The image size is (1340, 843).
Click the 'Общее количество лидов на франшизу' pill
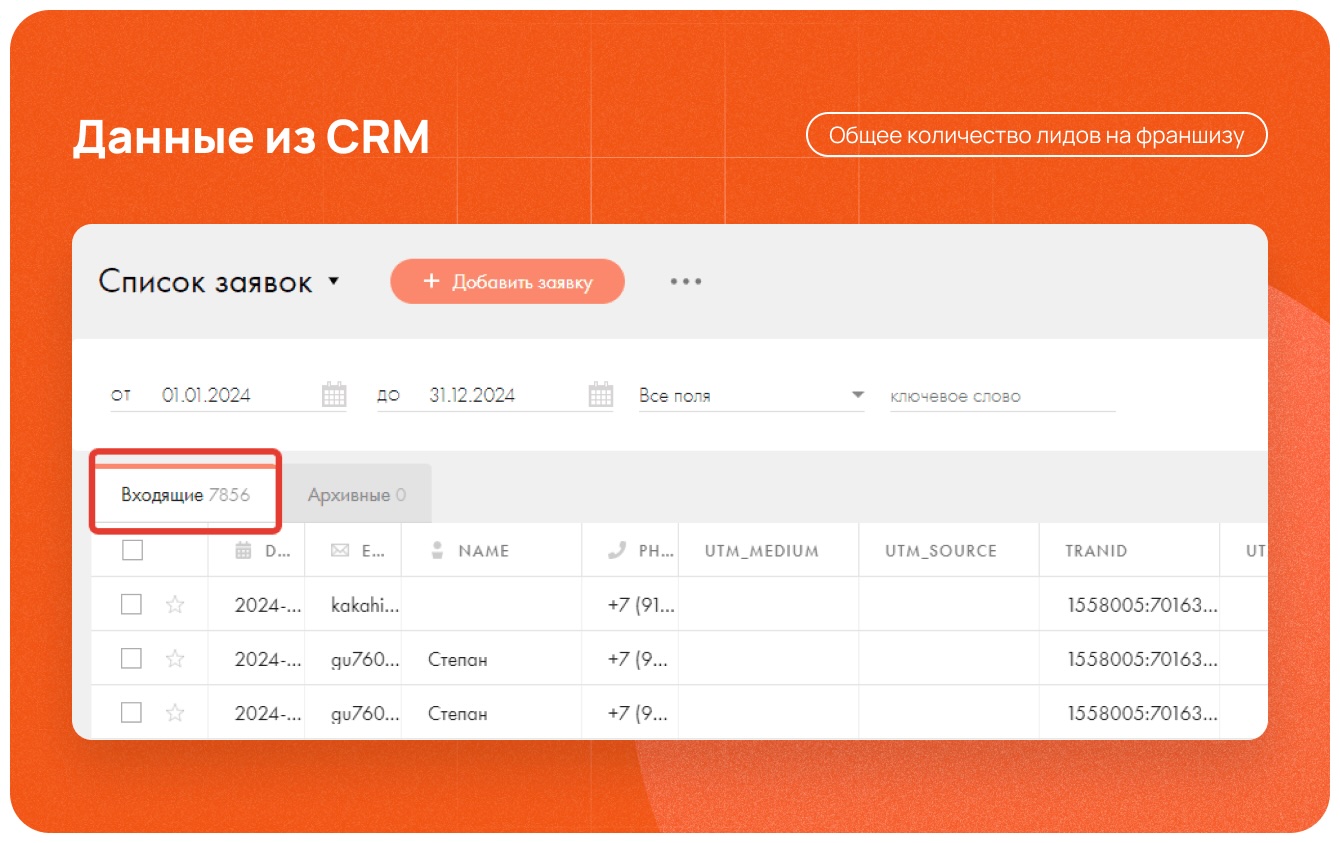[1036, 135]
